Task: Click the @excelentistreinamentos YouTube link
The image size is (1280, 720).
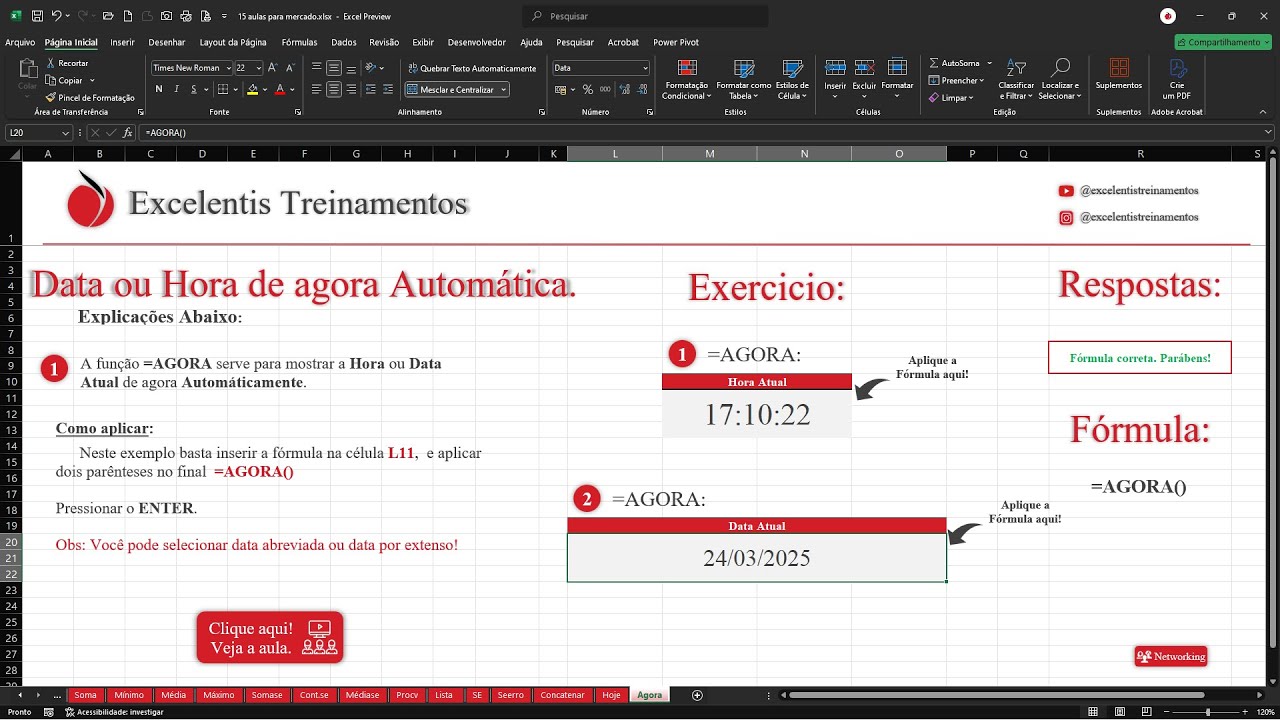Action: [1139, 191]
